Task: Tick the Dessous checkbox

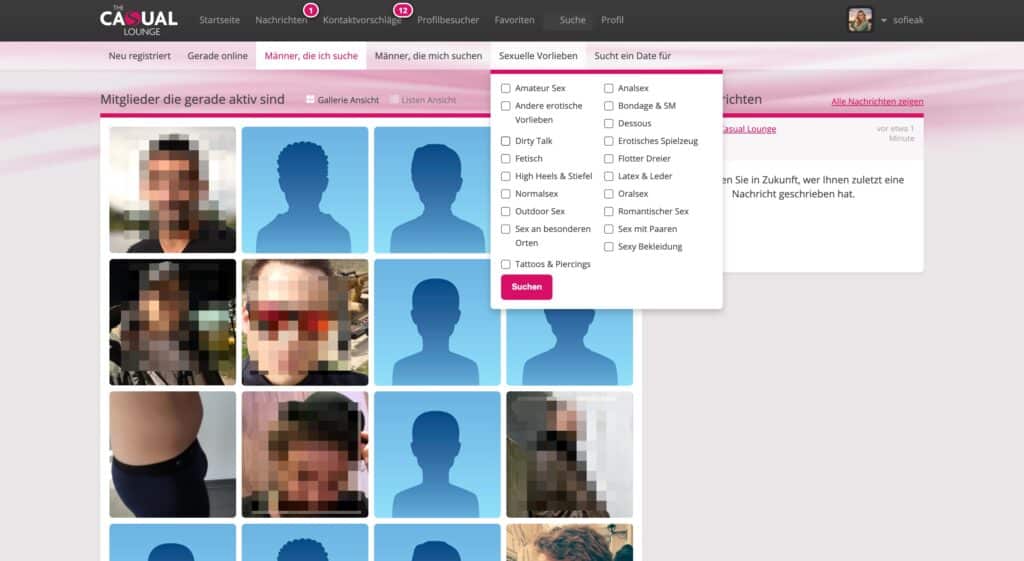Action: tap(609, 123)
